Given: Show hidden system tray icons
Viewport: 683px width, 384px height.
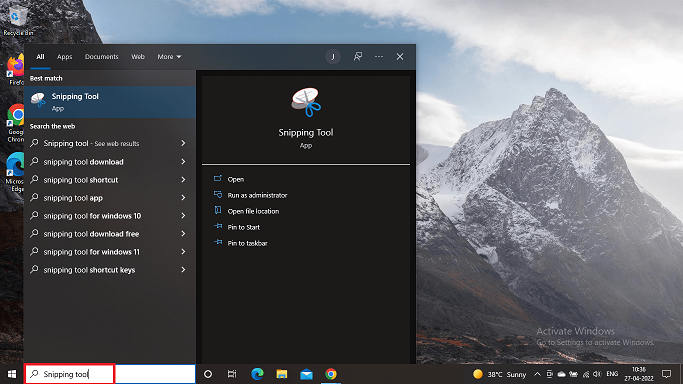Looking at the screenshot, I should 537,374.
